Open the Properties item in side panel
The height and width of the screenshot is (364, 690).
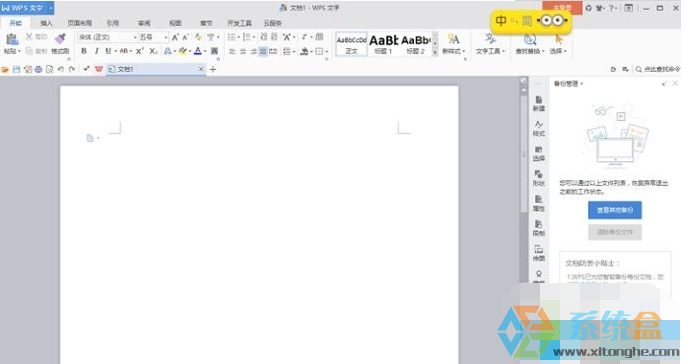539,203
